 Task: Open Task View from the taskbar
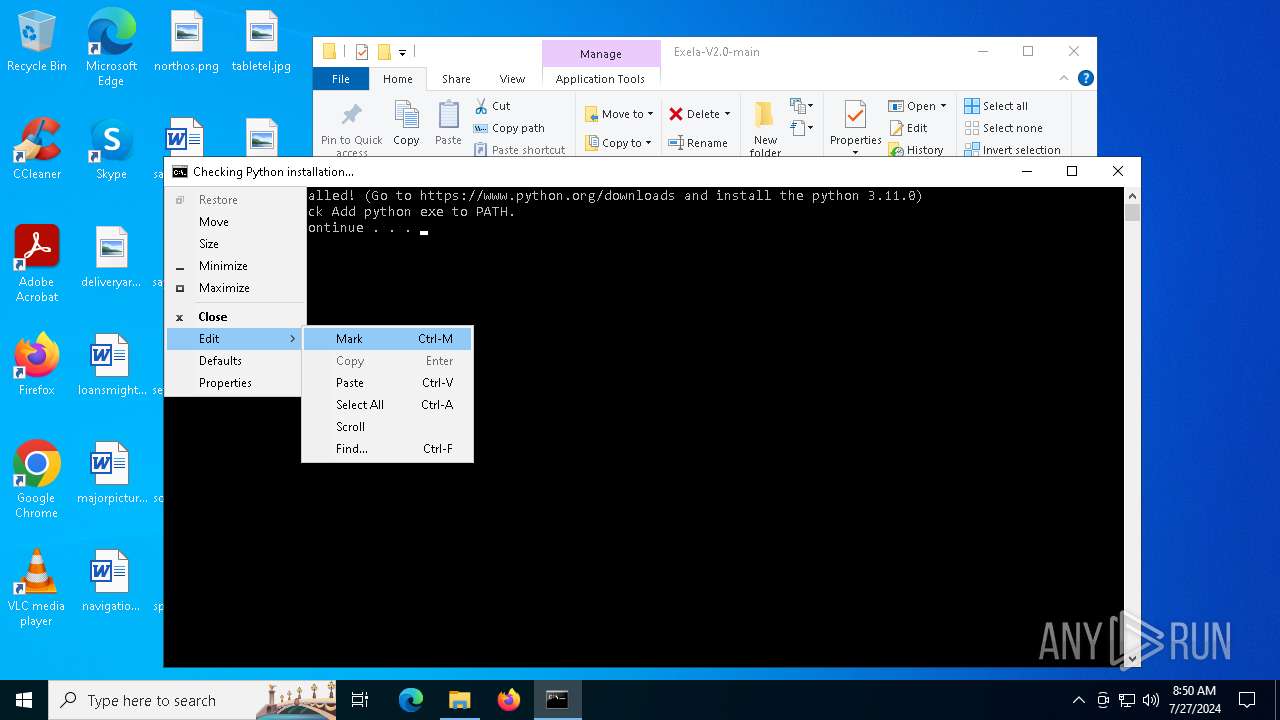point(360,700)
